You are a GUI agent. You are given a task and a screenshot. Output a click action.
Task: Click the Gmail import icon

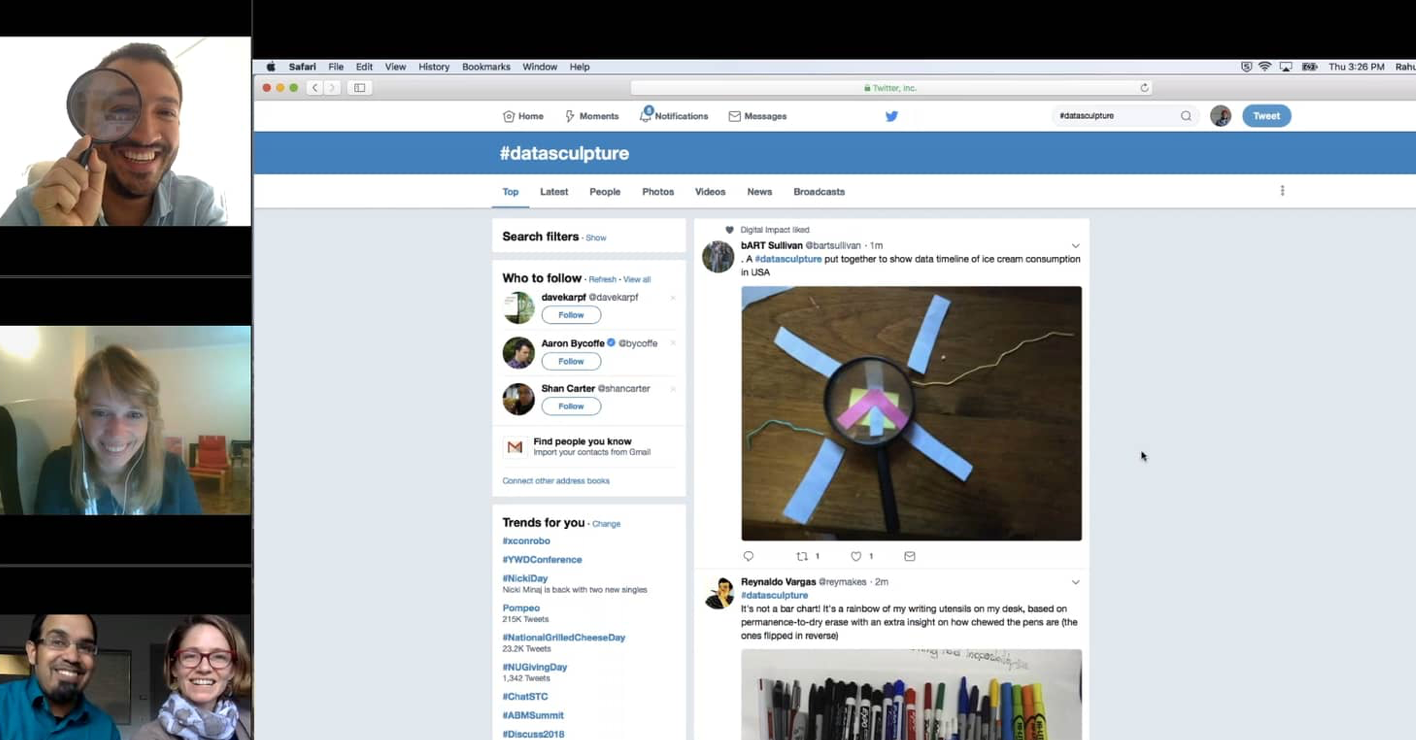tap(515, 447)
